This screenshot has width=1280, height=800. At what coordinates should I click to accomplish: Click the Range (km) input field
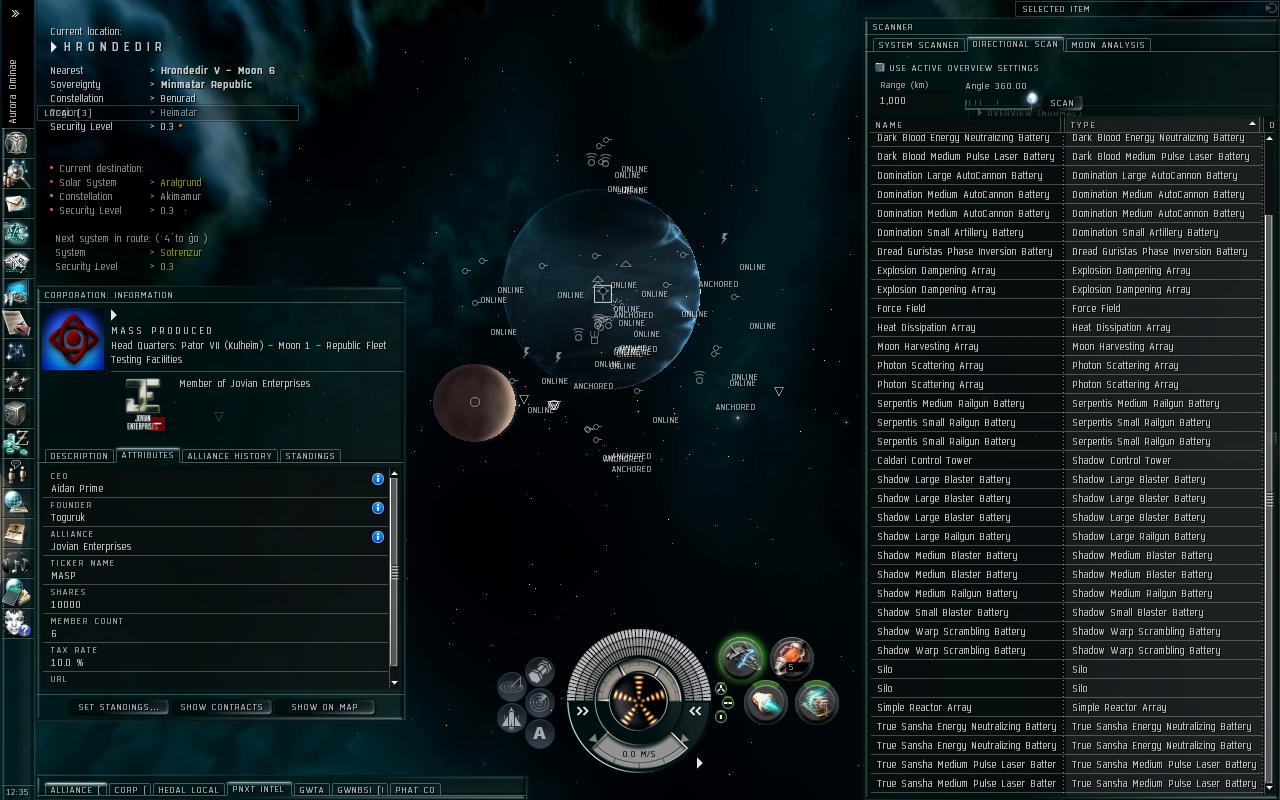(915, 101)
